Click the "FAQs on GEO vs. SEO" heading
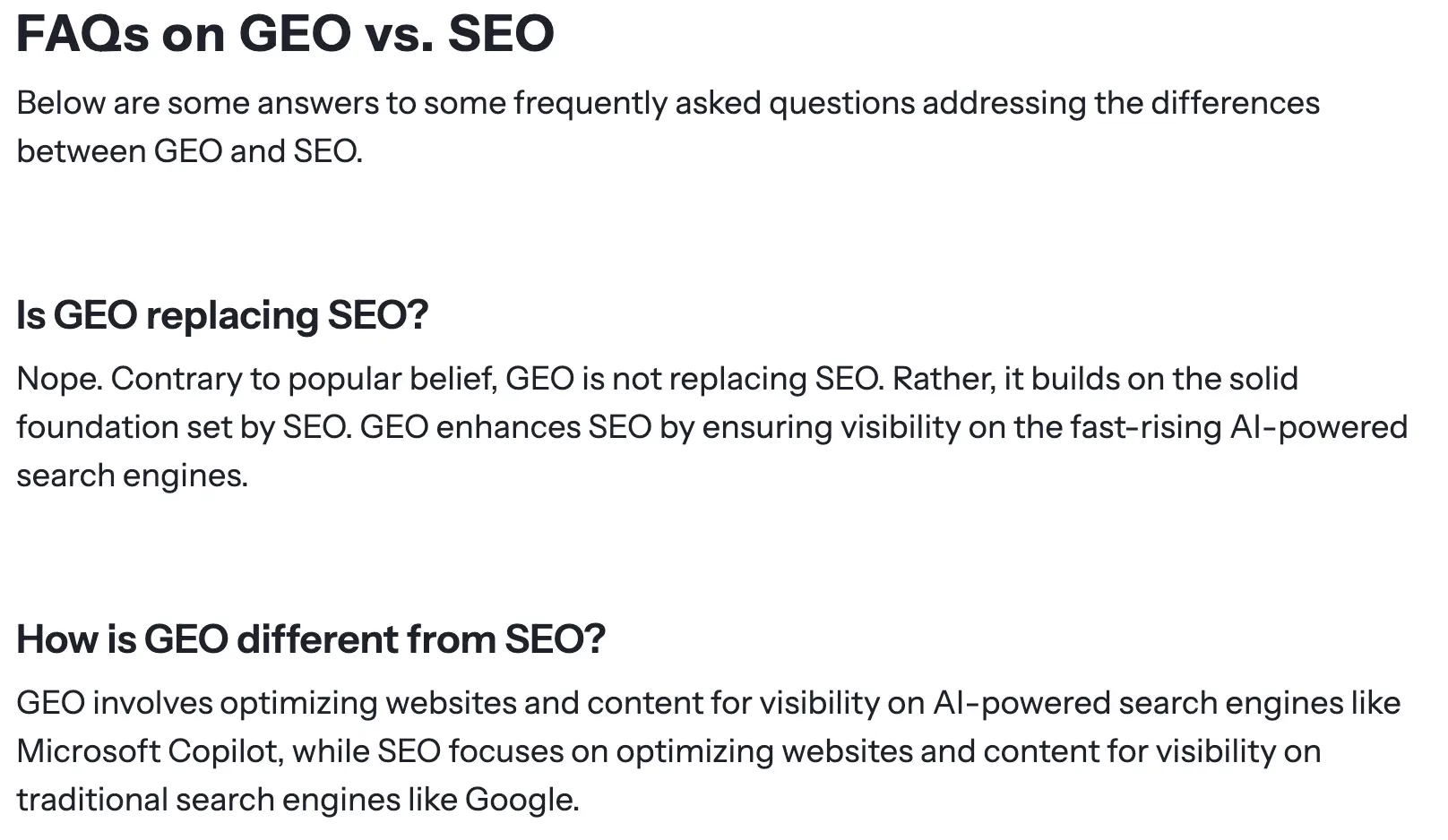 tap(285, 33)
